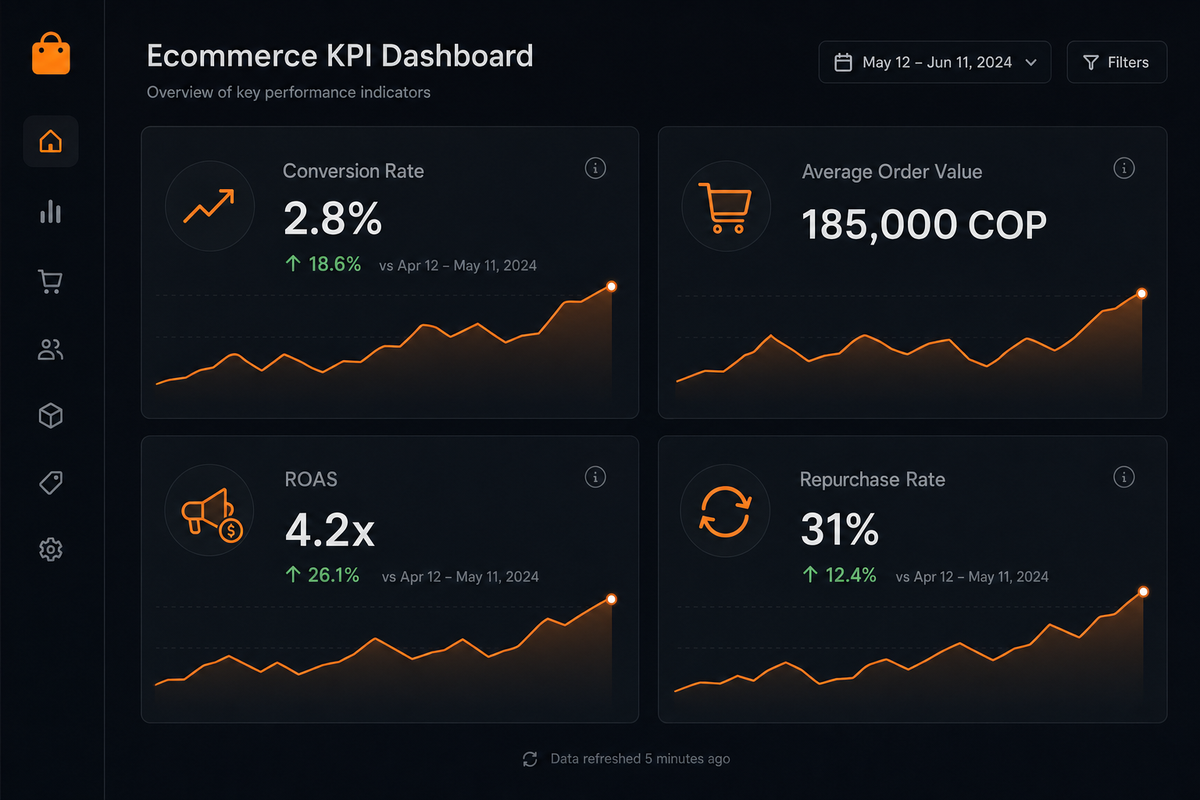Expand the calendar picker via its chevron
Image resolution: width=1200 pixels, height=800 pixels.
click(1031, 61)
